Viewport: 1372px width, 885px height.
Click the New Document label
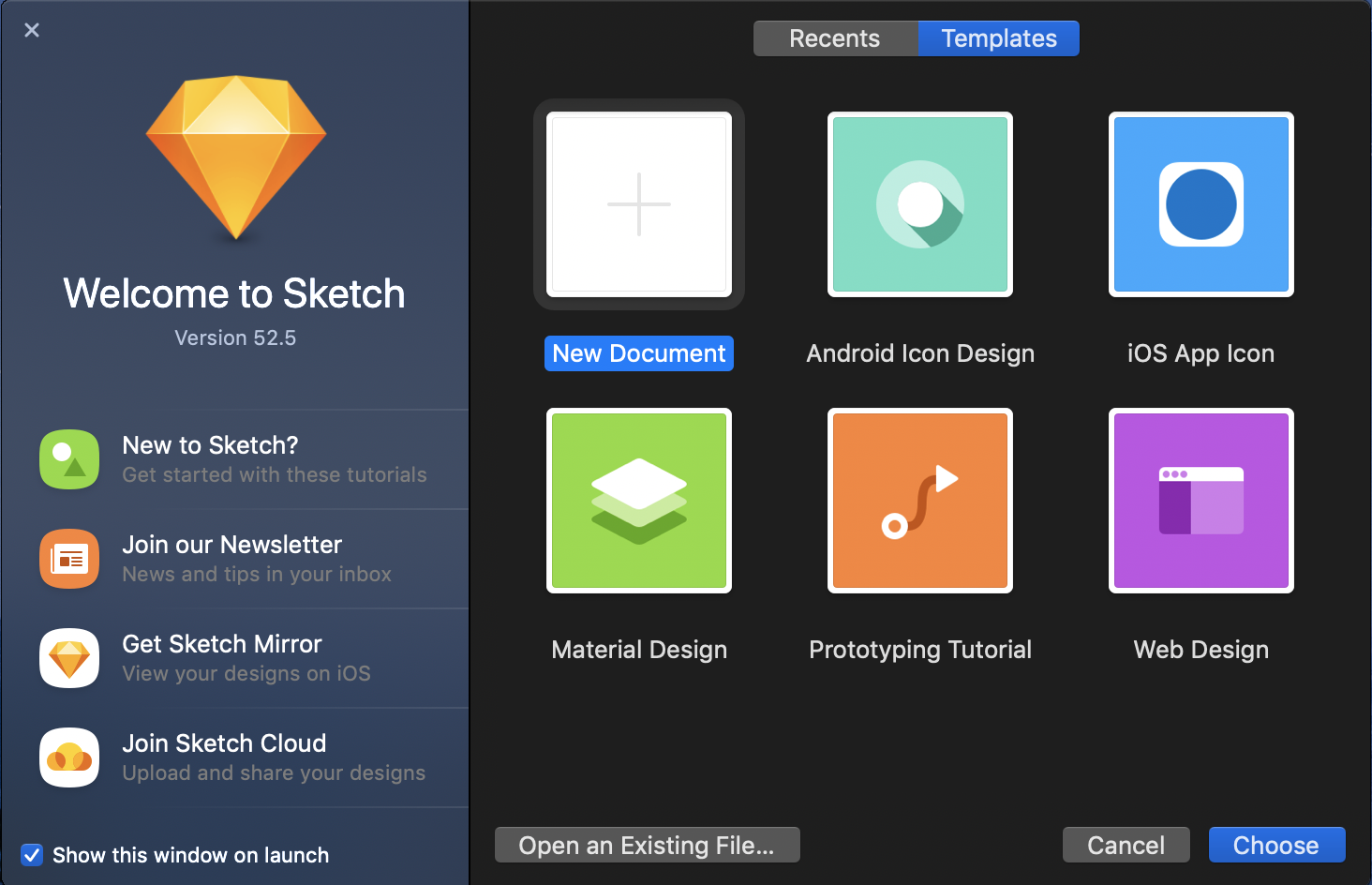tap(639, 353)
